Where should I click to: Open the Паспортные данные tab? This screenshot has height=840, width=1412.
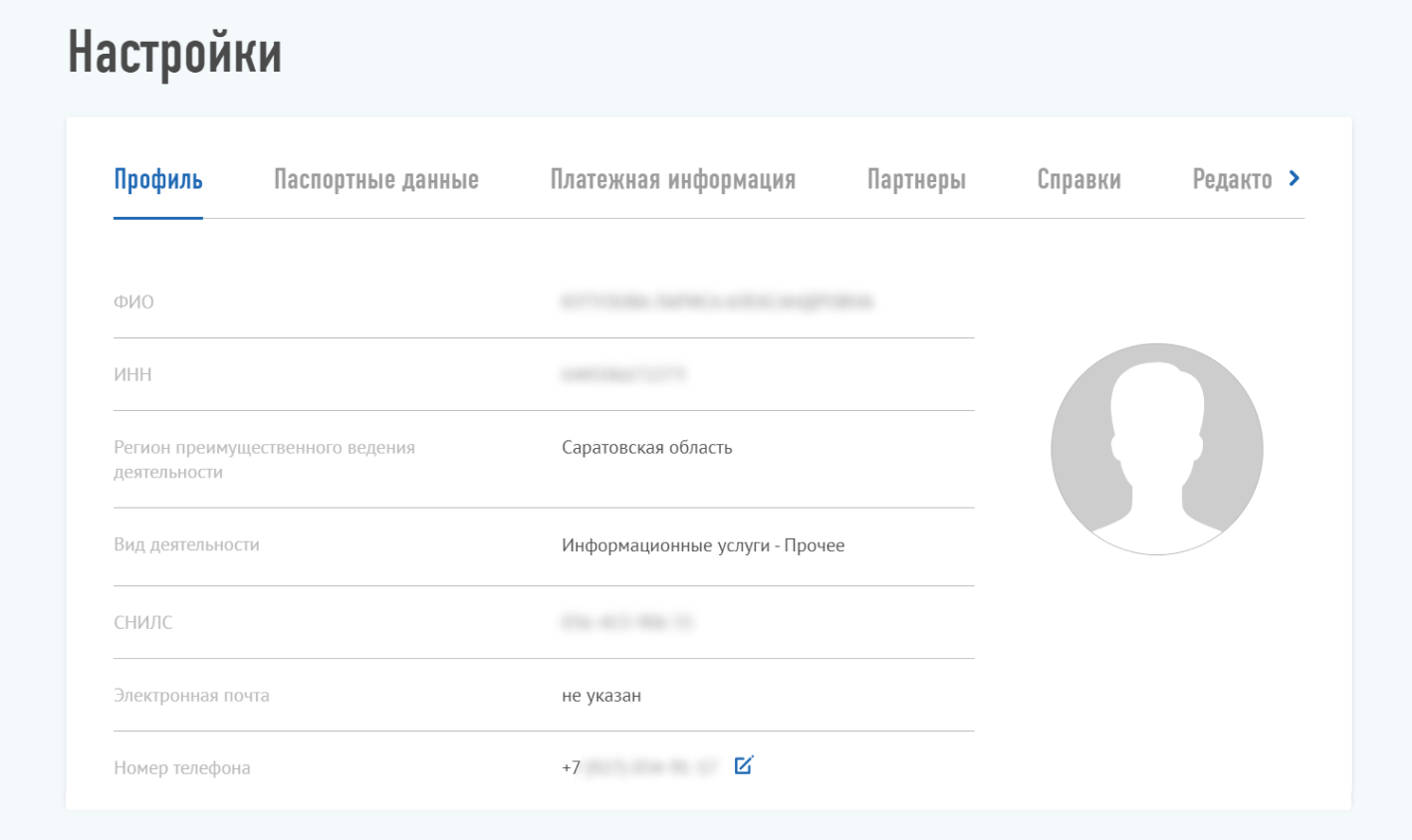(x=376, y=180)
